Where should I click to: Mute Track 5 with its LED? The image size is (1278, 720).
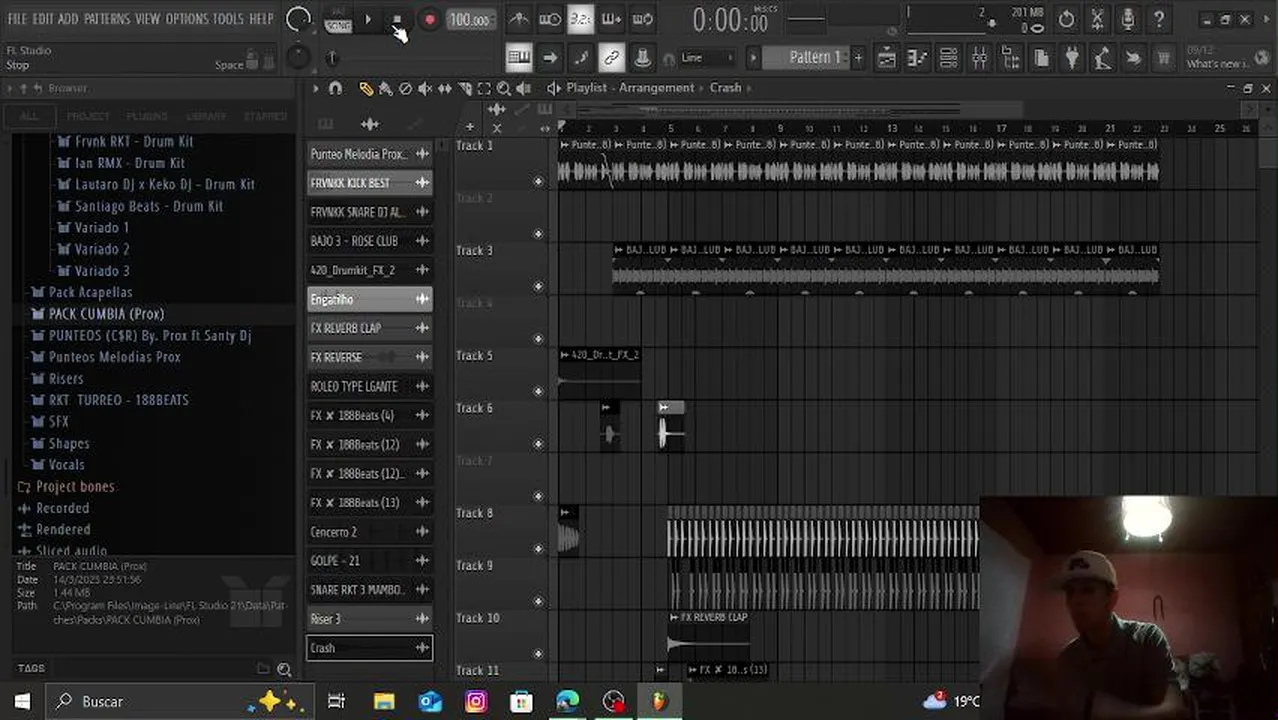(x=538, y=391)
